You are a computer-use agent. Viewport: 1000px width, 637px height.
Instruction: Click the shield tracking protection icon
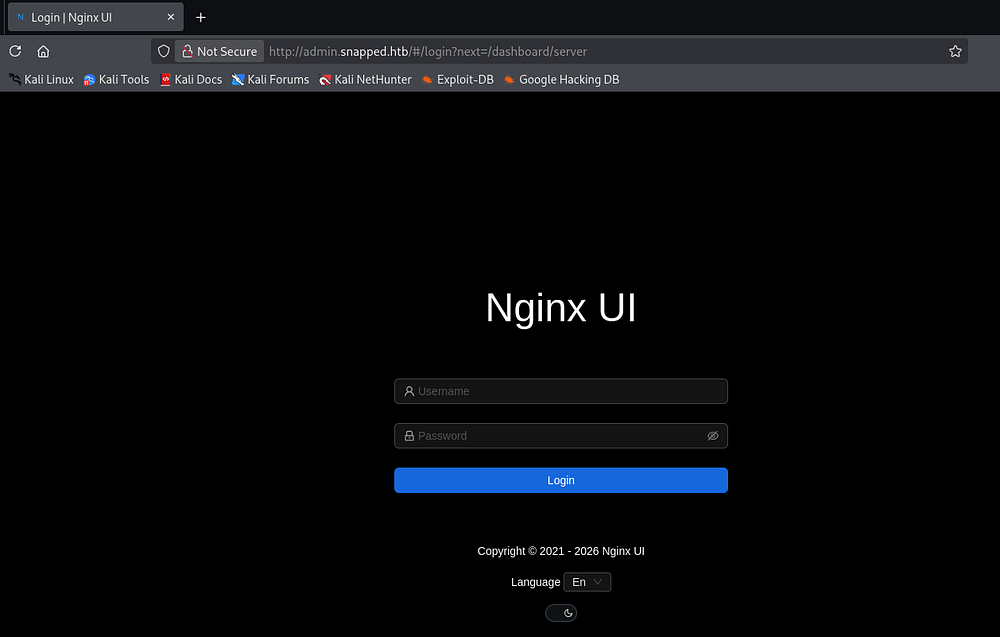[164, 51]
